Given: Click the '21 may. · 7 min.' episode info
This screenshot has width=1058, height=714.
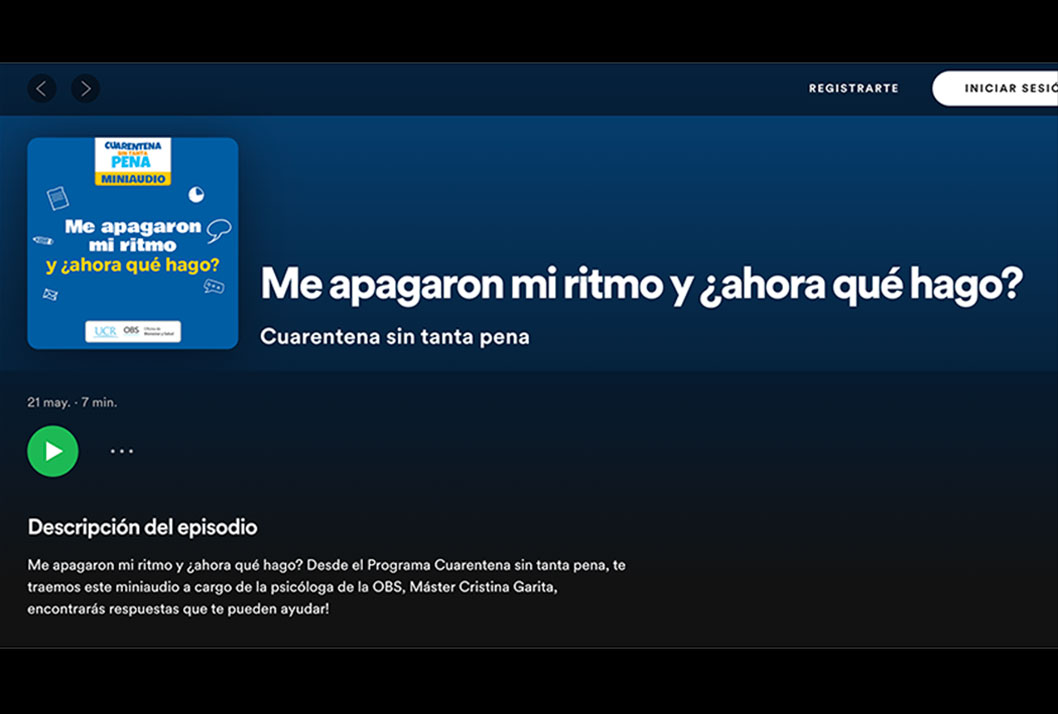Looking at the screenshot, I should point(72,402).
